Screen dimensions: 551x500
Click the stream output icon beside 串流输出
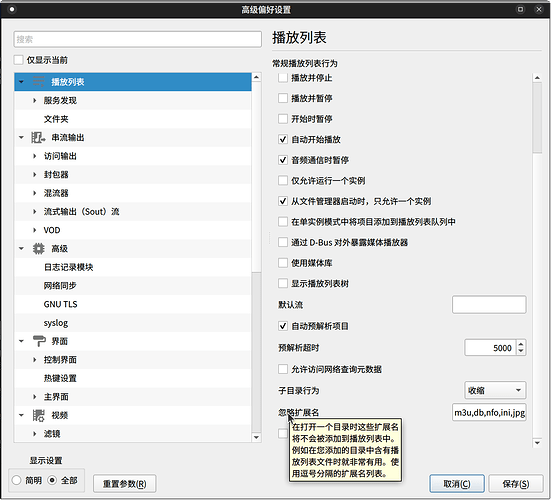(x=38, y=137)
